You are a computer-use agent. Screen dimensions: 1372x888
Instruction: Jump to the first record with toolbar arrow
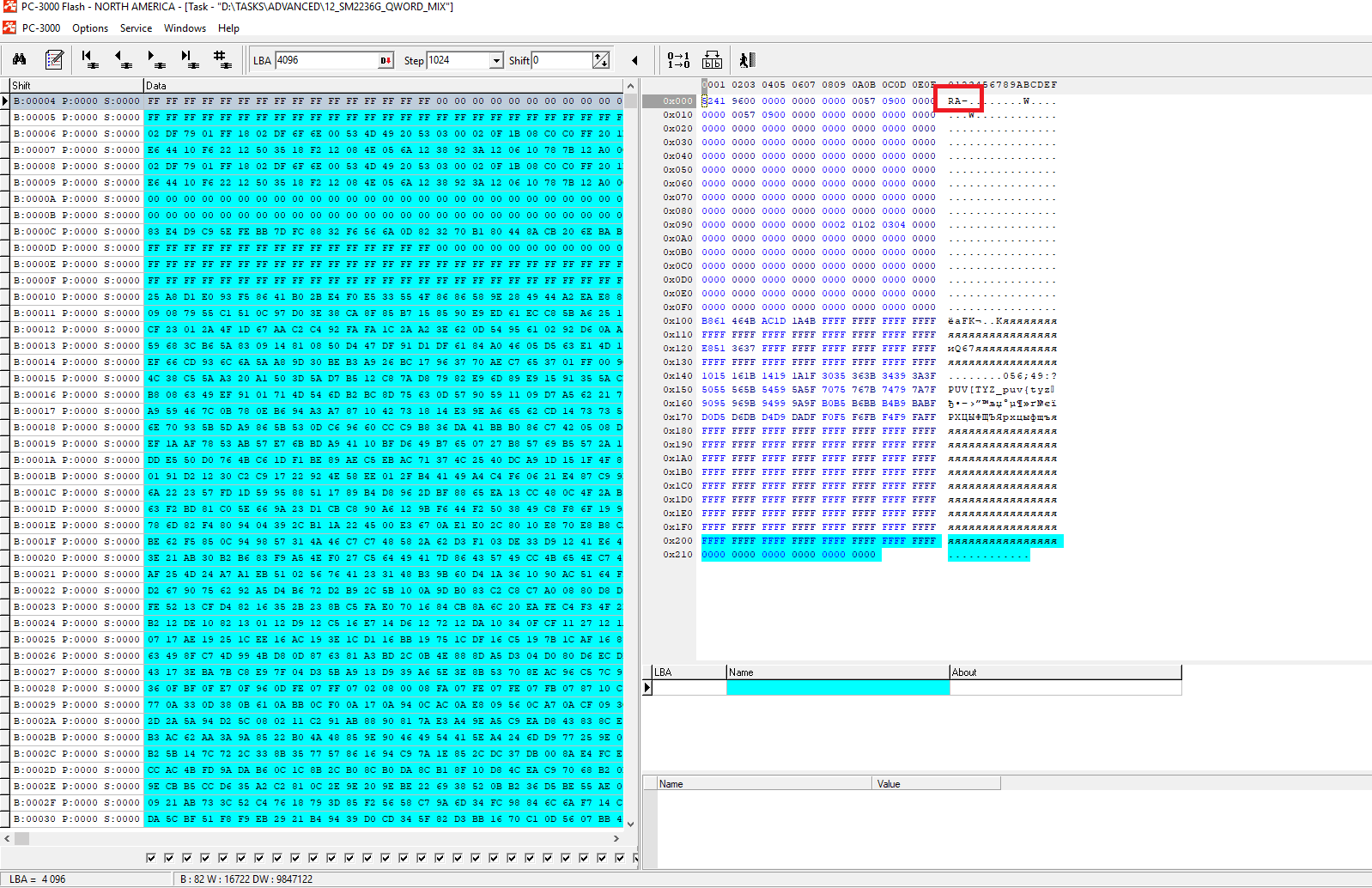(x=88, y=59)
